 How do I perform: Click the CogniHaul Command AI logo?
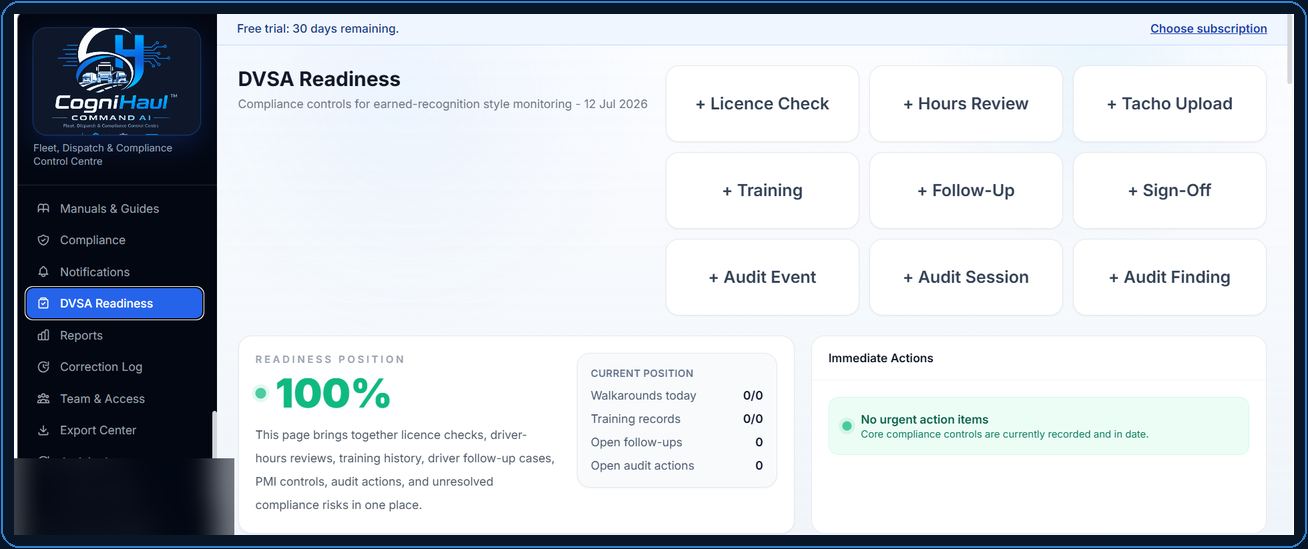117,81
